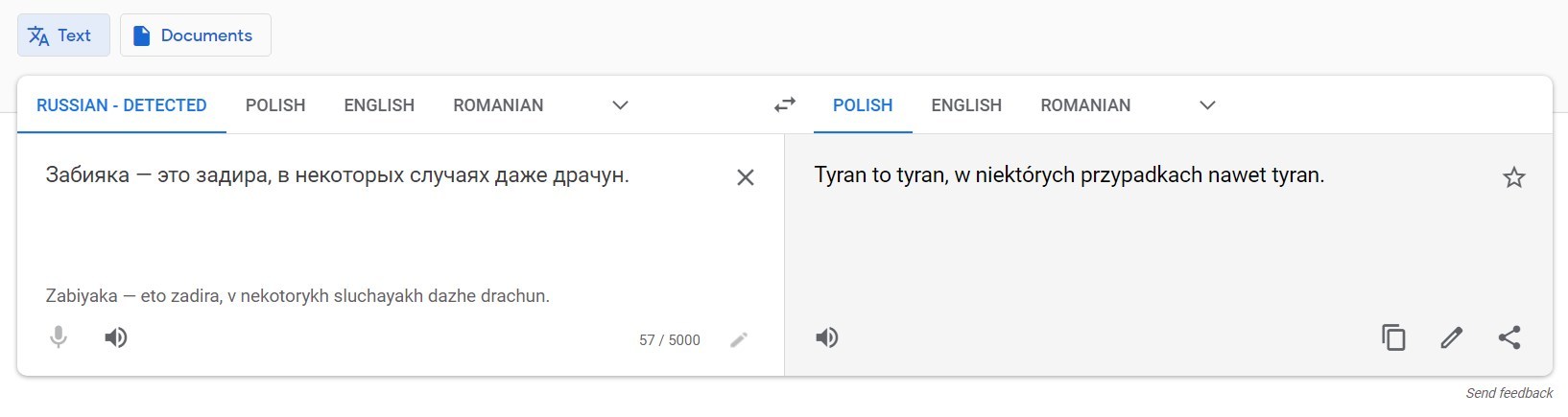Choose Romanian as target language
This screenshot has height=417, width=1568.
point(1085,104)
